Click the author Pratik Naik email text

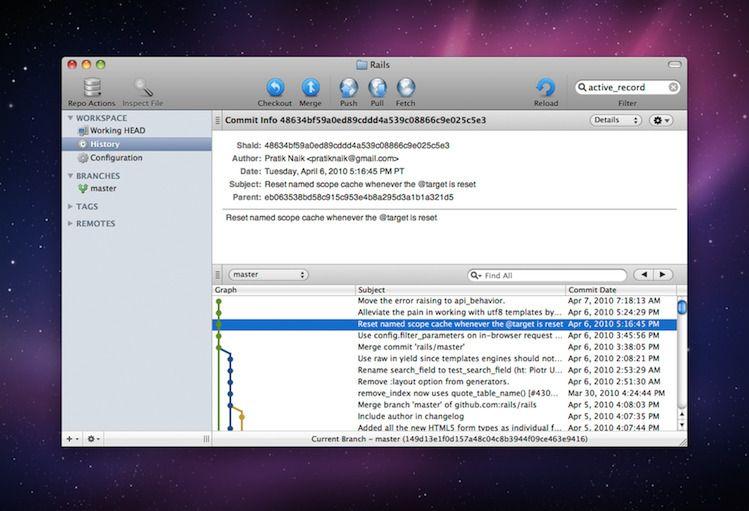(332, 159)
